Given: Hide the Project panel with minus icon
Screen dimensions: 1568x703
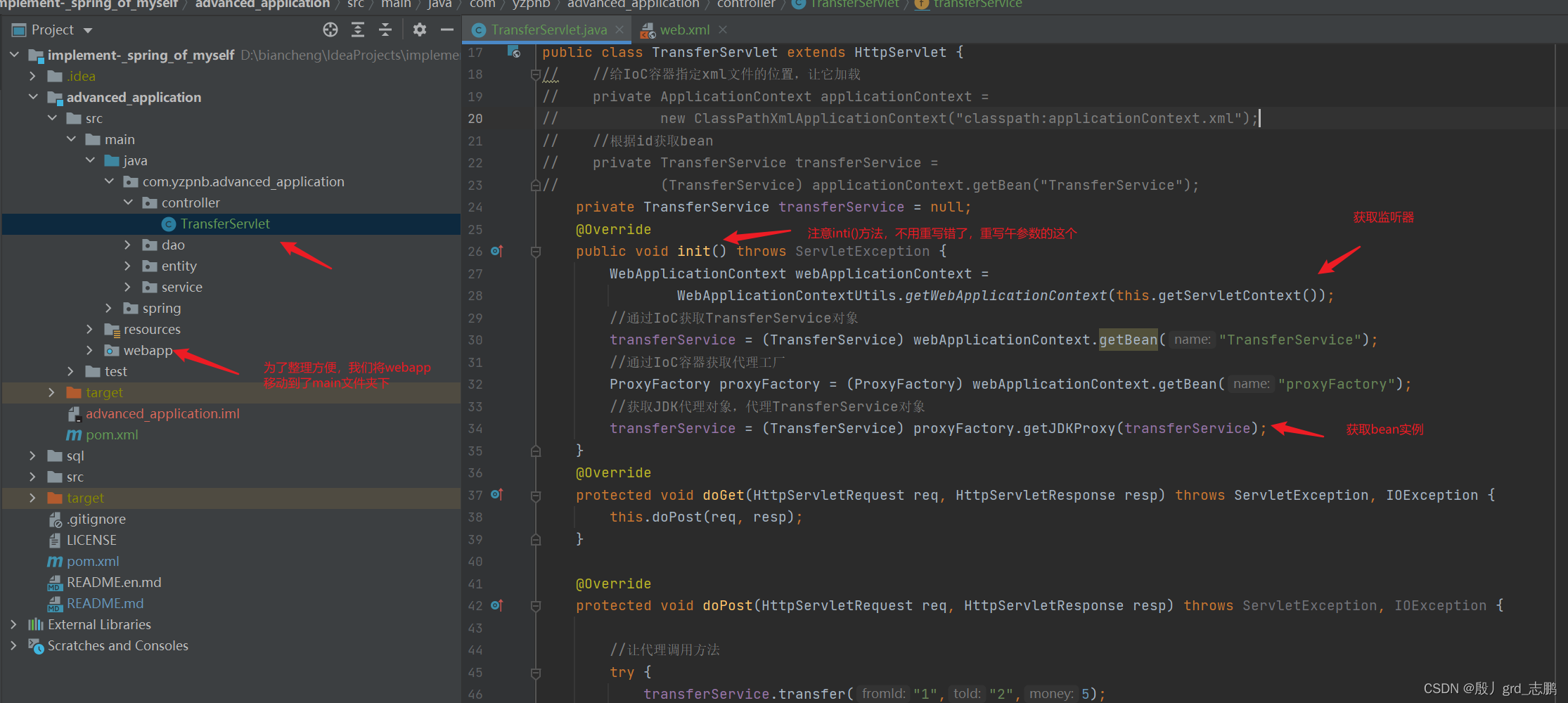Looking at the screenshot, I should click(446, 30).
